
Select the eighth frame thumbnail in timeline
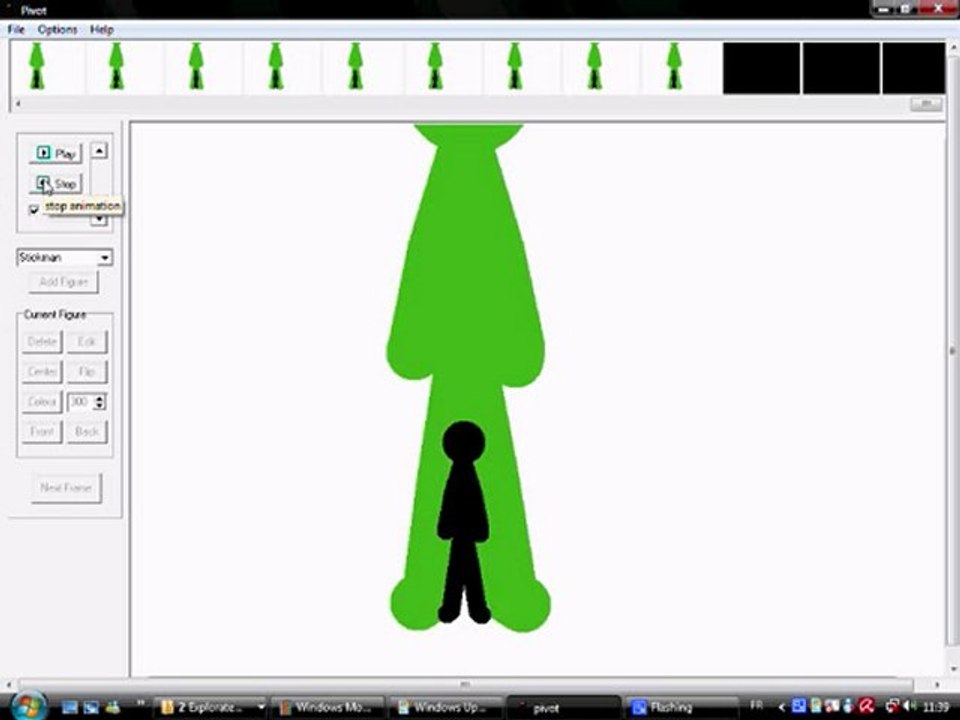point(602,67)
